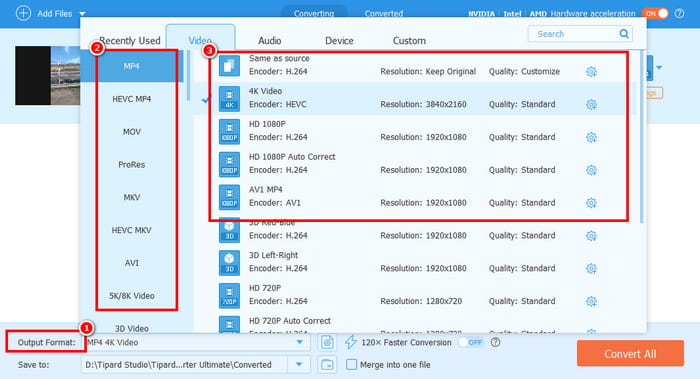
Task: Choose the 3D Left-Right preset name
Action: [273, 255]
